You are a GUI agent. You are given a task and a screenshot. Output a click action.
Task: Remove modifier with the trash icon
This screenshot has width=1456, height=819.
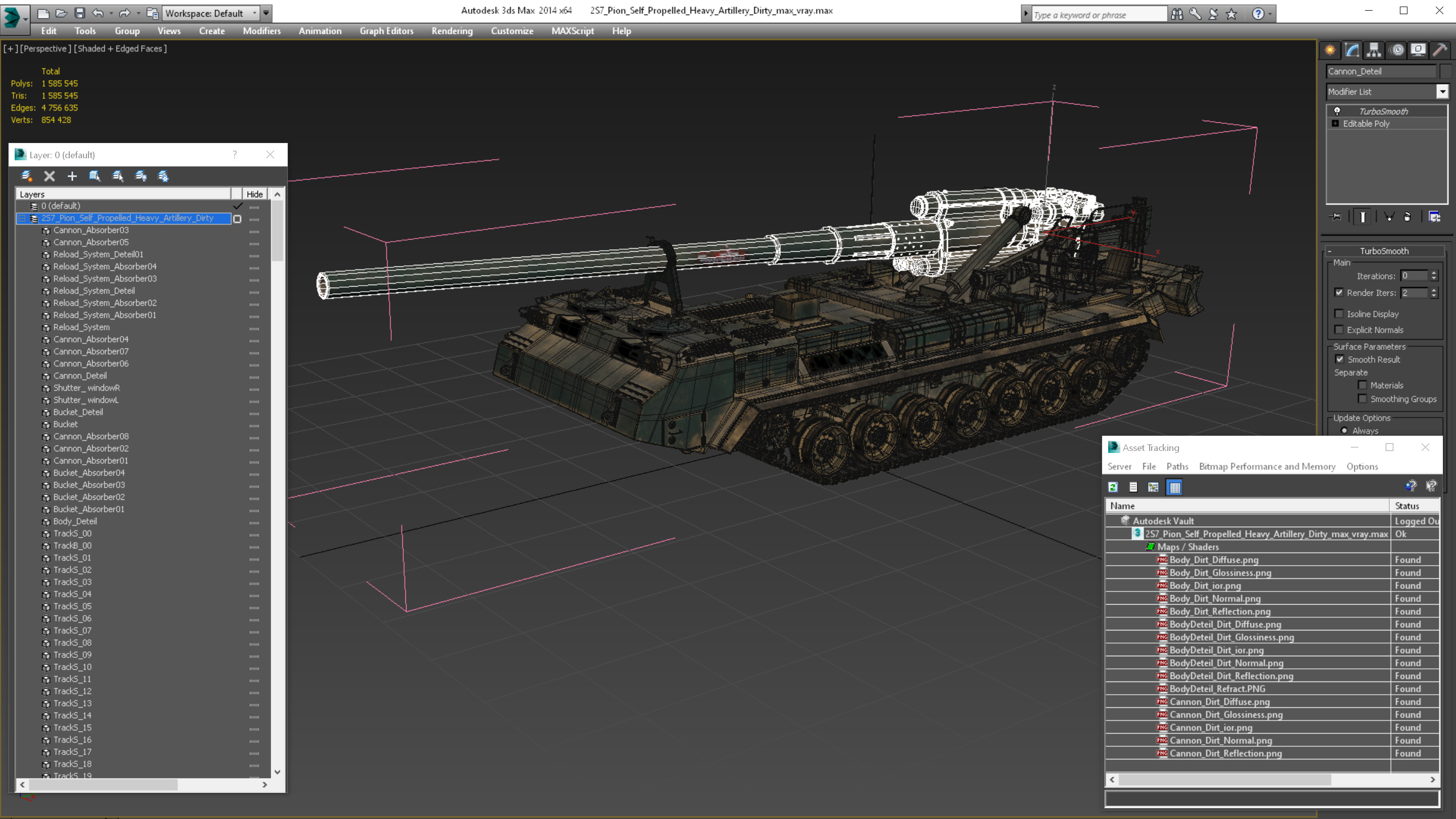[x=1407, y=217]
